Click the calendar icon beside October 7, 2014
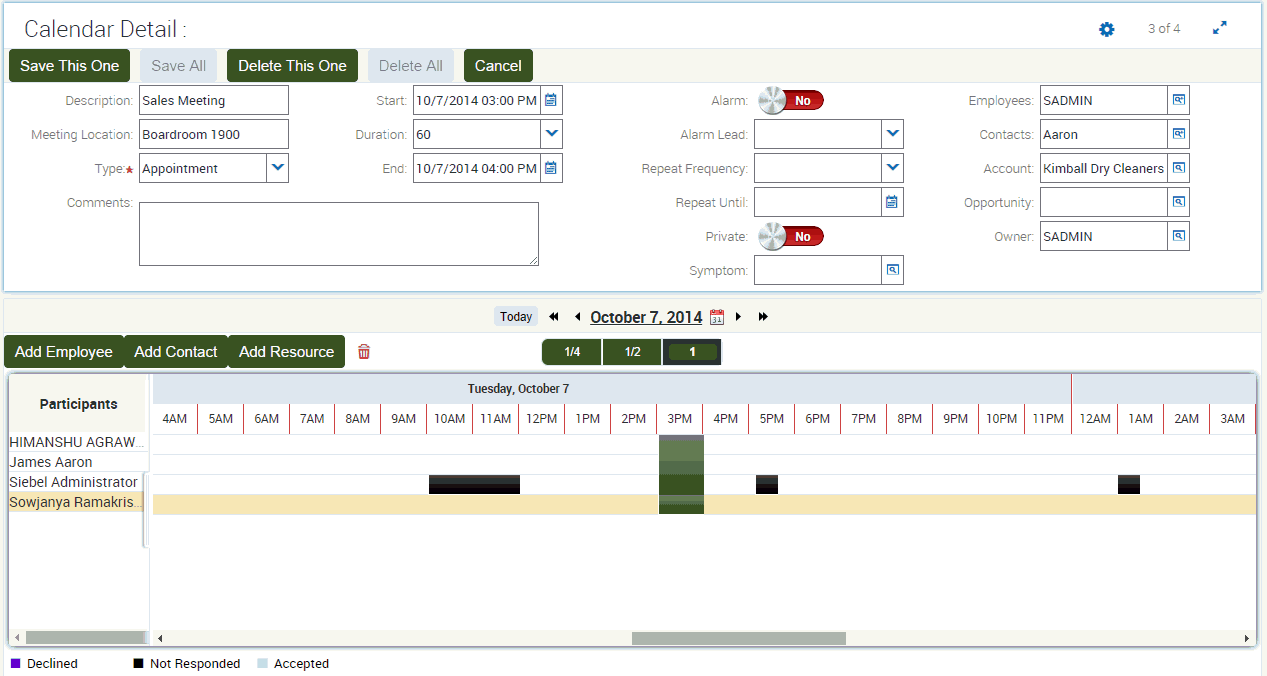The height and width of the screenshot is (676, 1267). [716, 316]
